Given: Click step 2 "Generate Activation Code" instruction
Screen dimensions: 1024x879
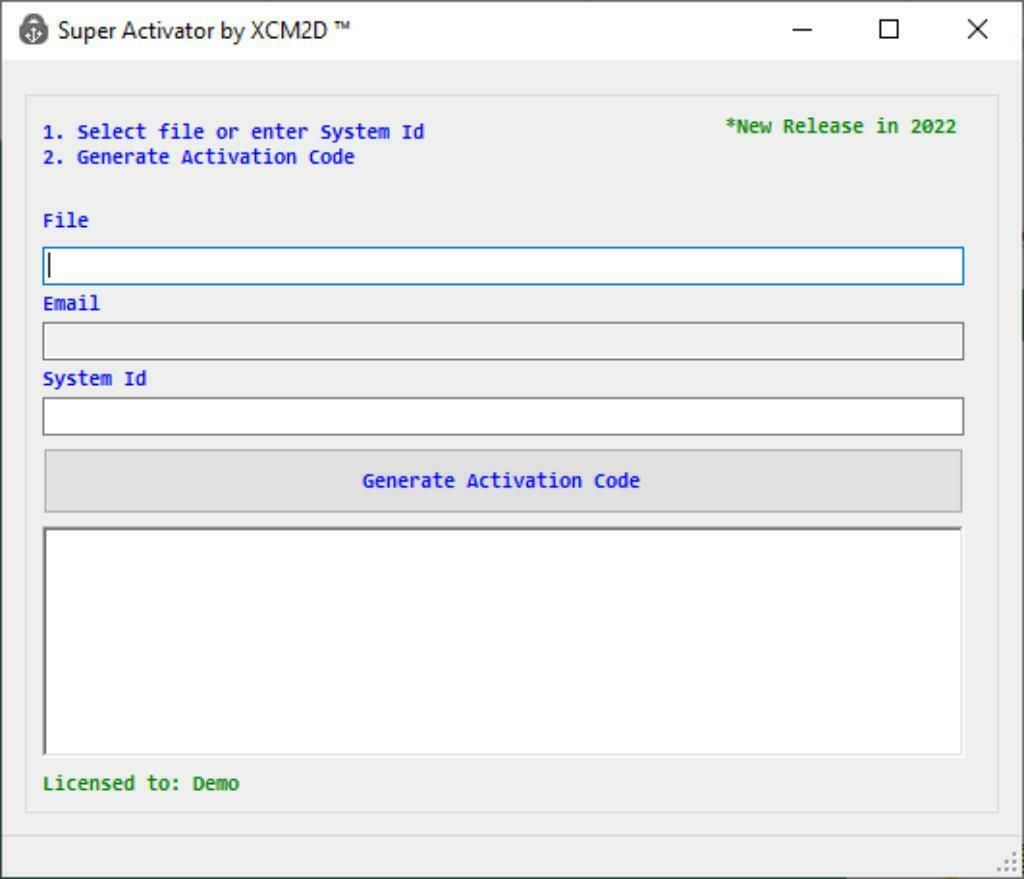Looking at the screenshot, I should [198, 157].
